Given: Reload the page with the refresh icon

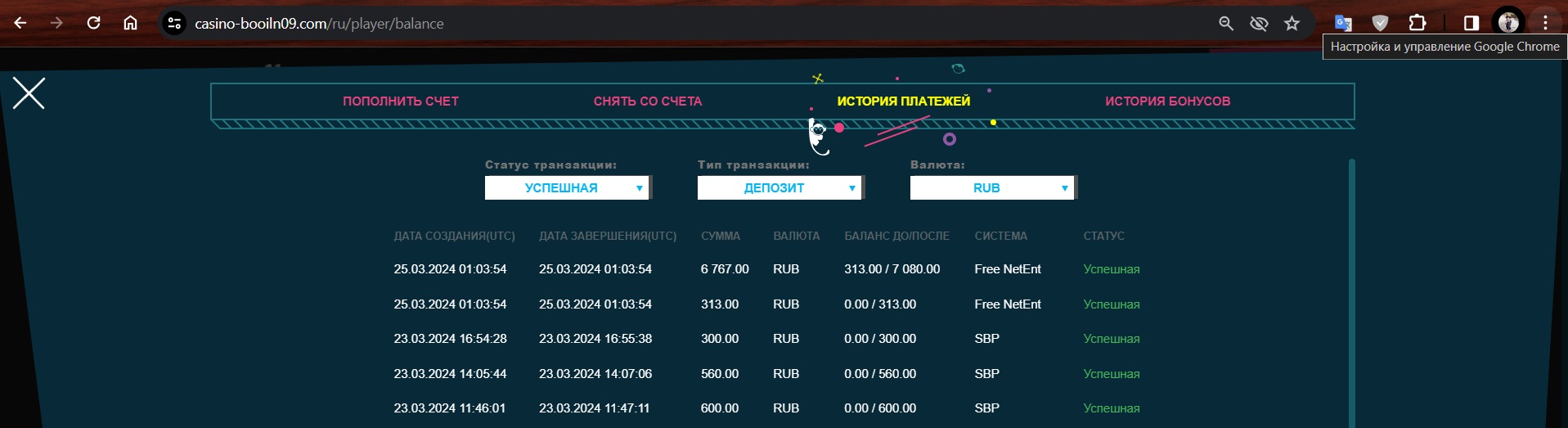Looking at the screenshot, I should (x=93, y=23).
